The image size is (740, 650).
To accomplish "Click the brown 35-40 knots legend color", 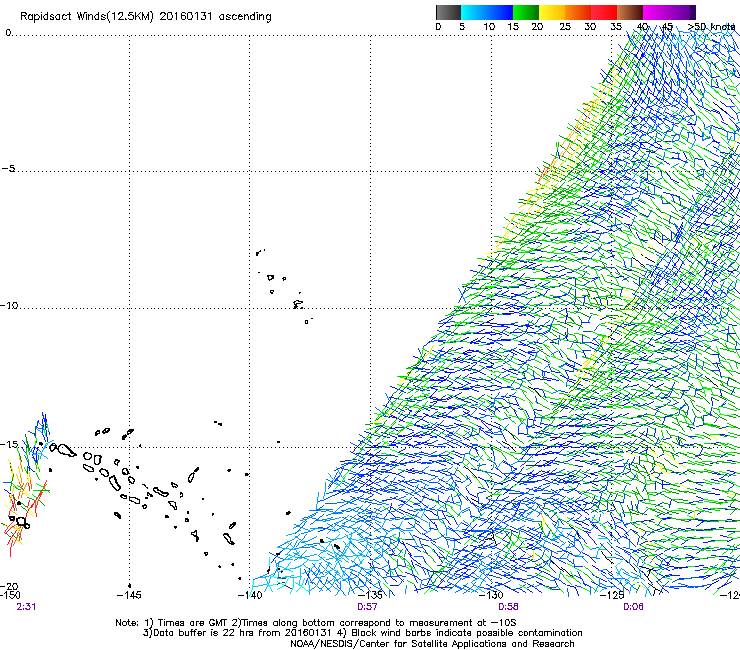I will click(x=630, y=12).
